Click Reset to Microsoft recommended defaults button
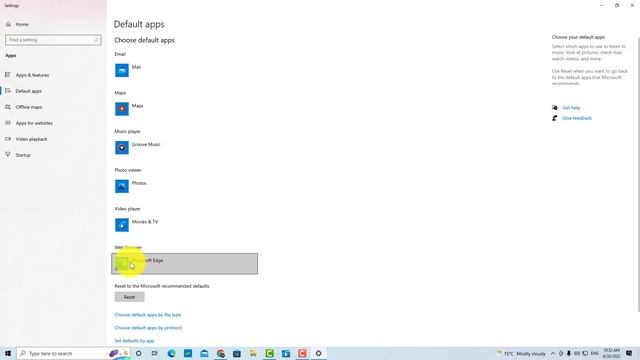640x360 pixels. (129, 297)
